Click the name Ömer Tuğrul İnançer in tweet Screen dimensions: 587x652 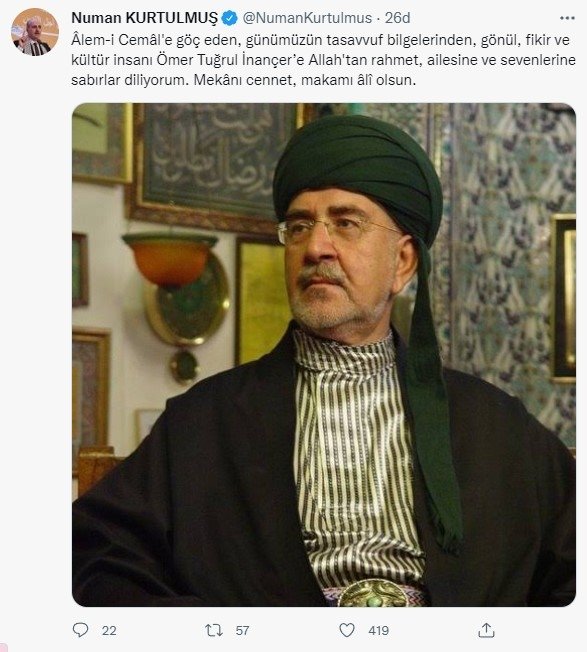[x=231, y=60]
